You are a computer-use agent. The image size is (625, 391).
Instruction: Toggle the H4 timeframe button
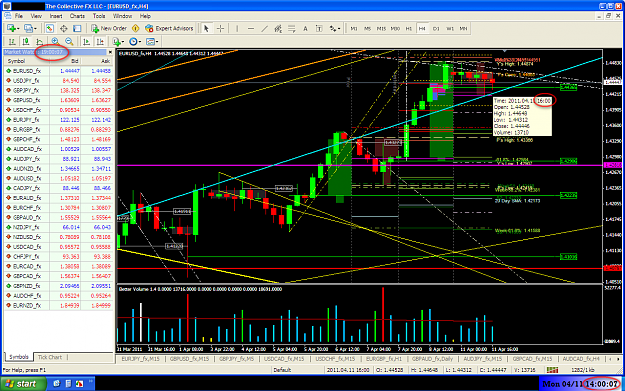pos(422,28)
